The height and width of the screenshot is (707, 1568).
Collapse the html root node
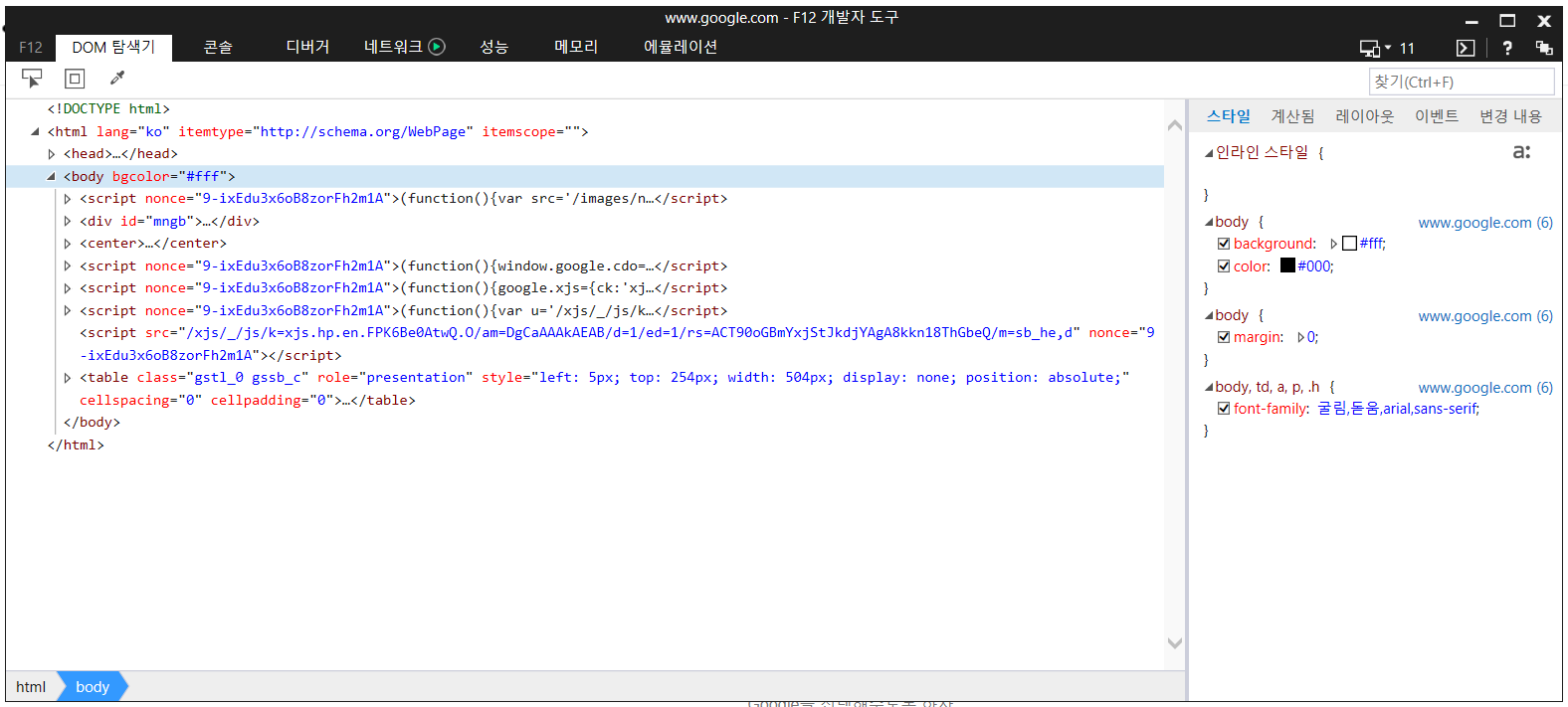35,131
